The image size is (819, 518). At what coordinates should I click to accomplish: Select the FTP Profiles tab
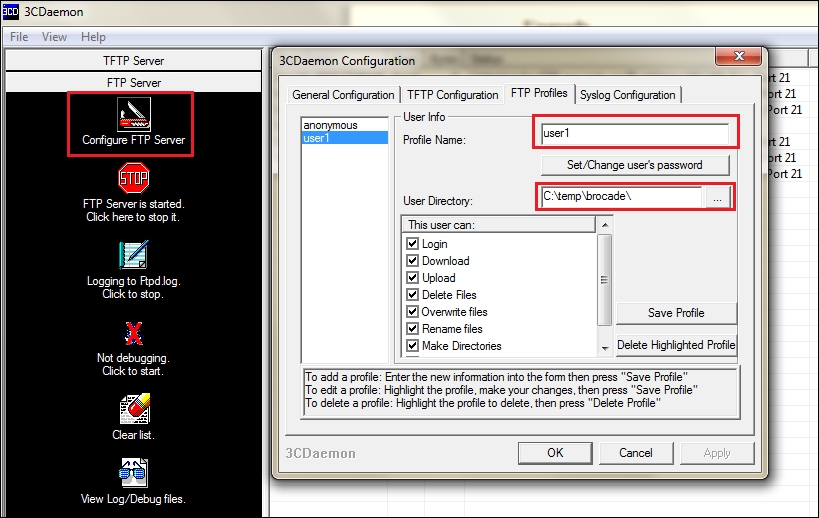(x=539, y=93)
